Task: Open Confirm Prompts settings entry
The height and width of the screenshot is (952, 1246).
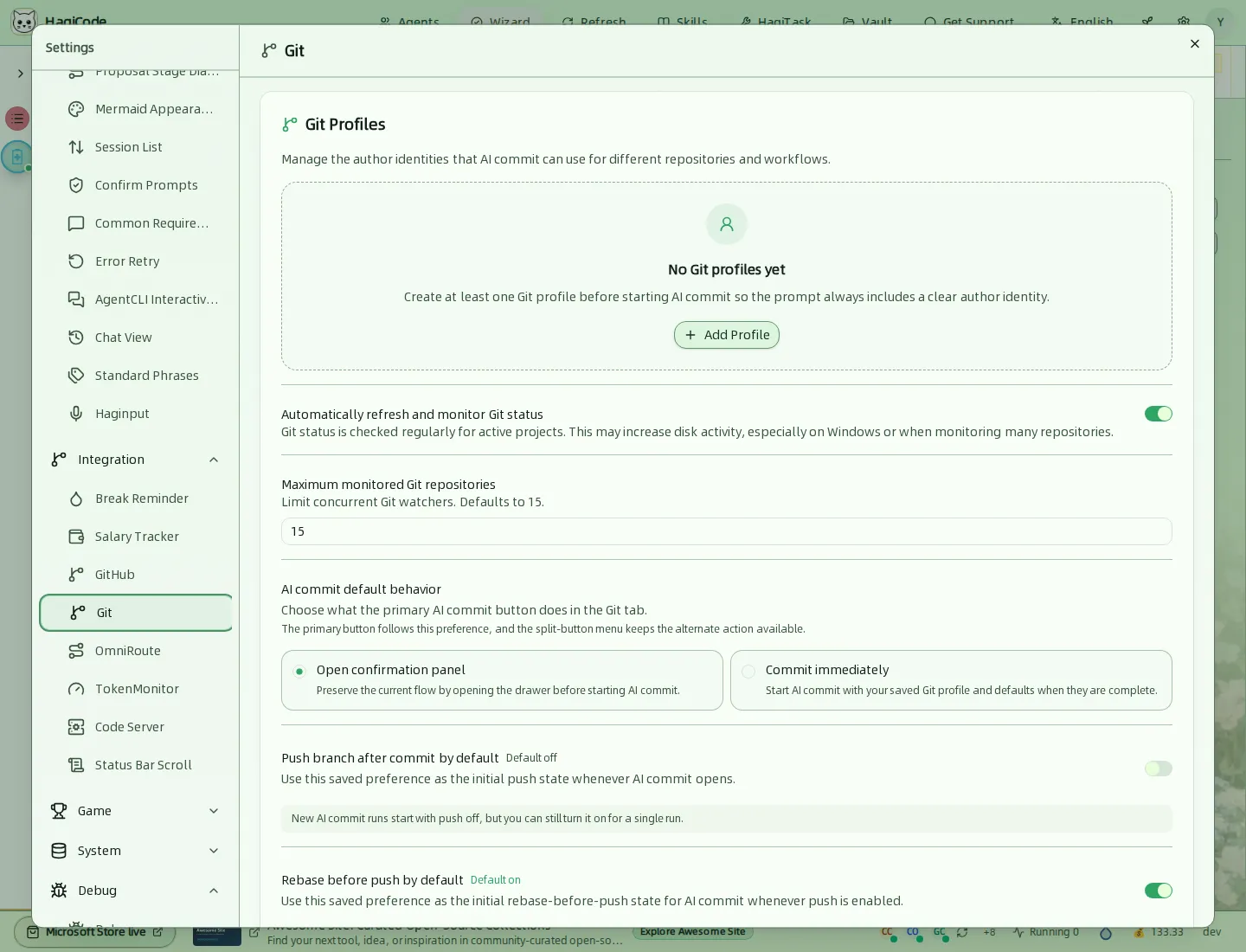Action: click(x=137, y=185)
